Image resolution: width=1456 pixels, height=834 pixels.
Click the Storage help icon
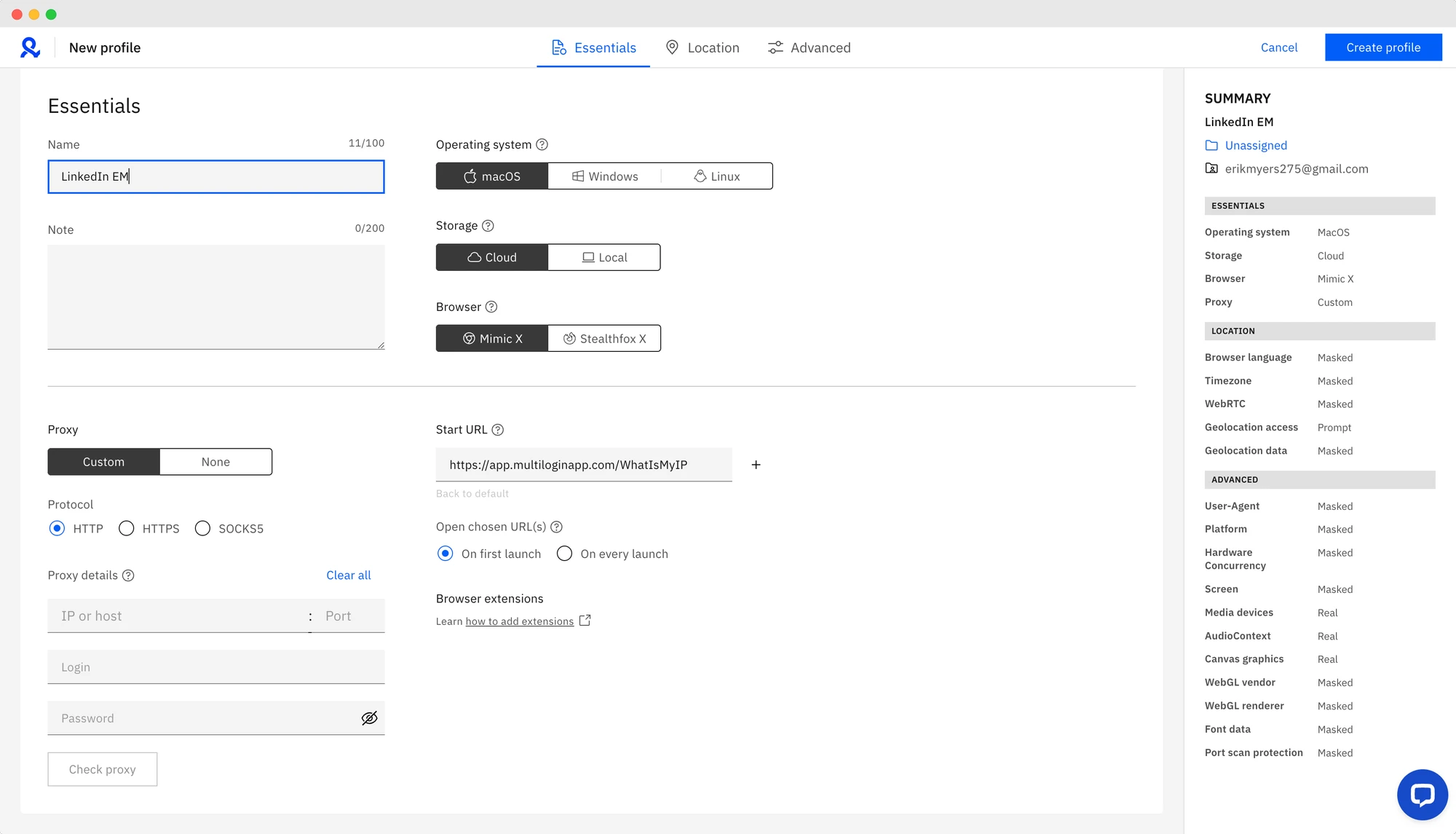(x=488, y=226)
